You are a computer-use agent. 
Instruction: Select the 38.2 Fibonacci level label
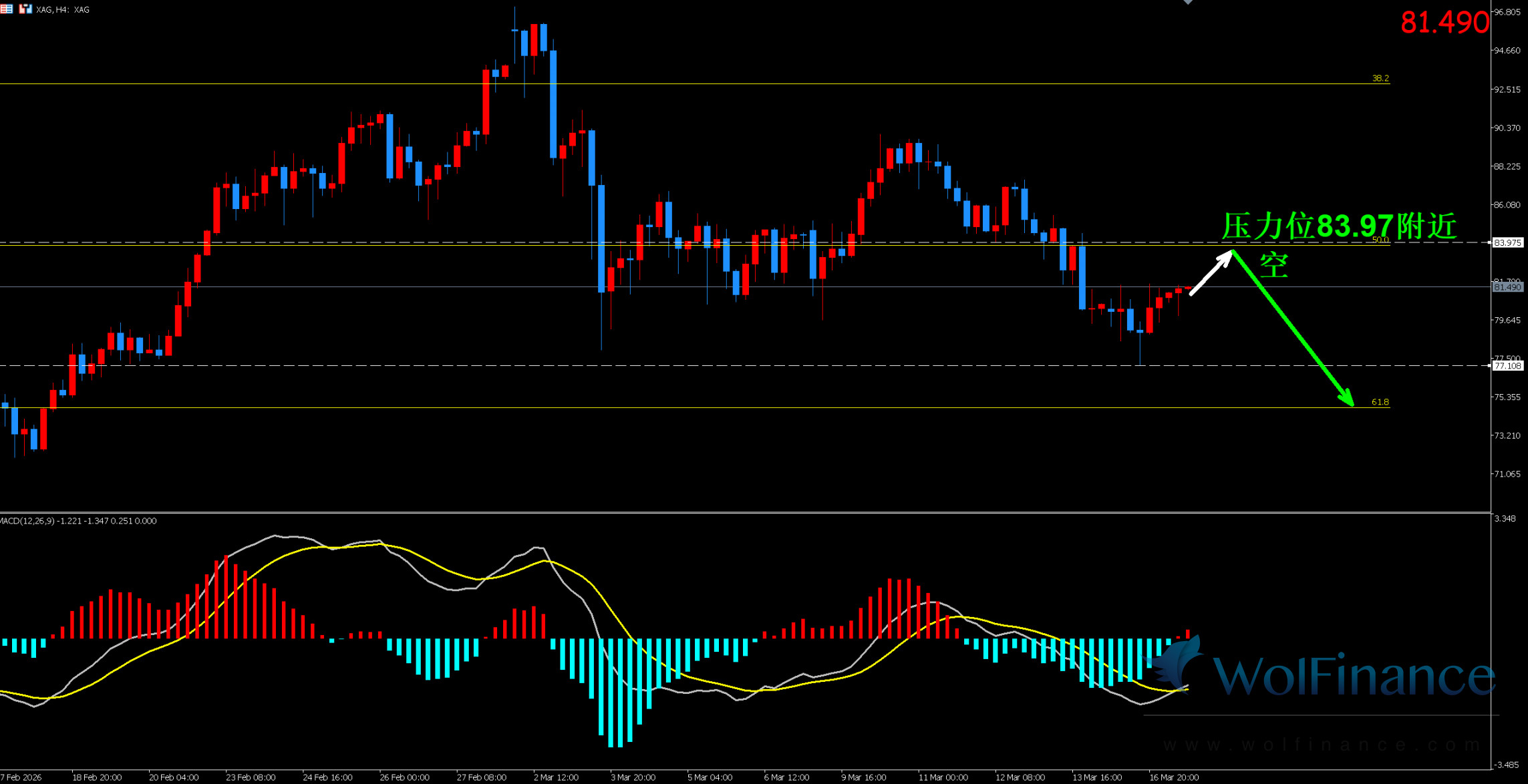click(1380, 78)
